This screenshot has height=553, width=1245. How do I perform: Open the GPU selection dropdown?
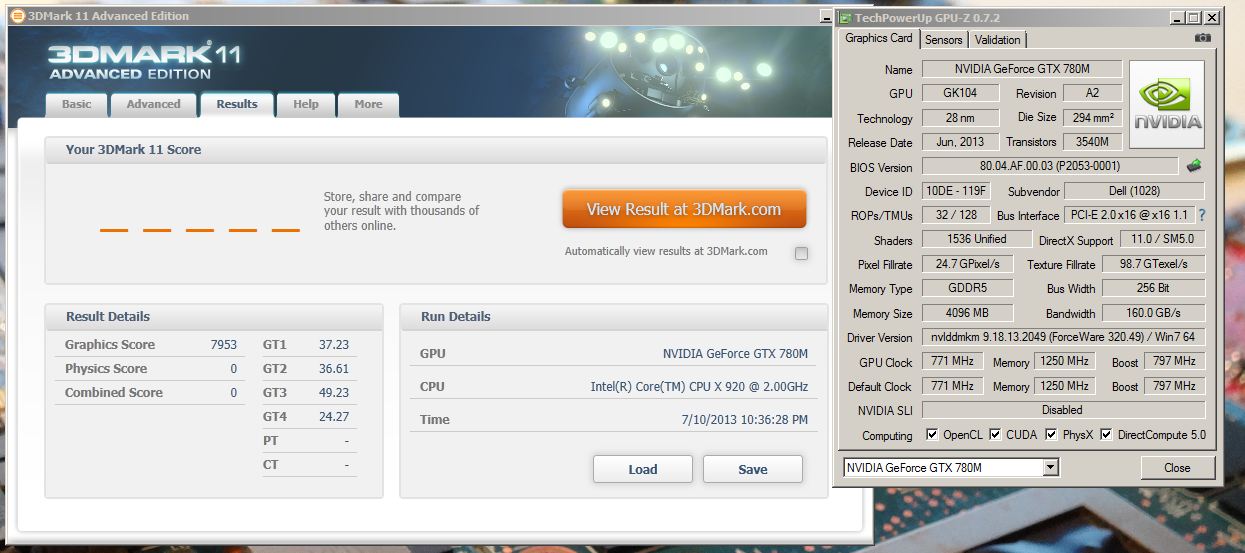[x=1050, y=467]
